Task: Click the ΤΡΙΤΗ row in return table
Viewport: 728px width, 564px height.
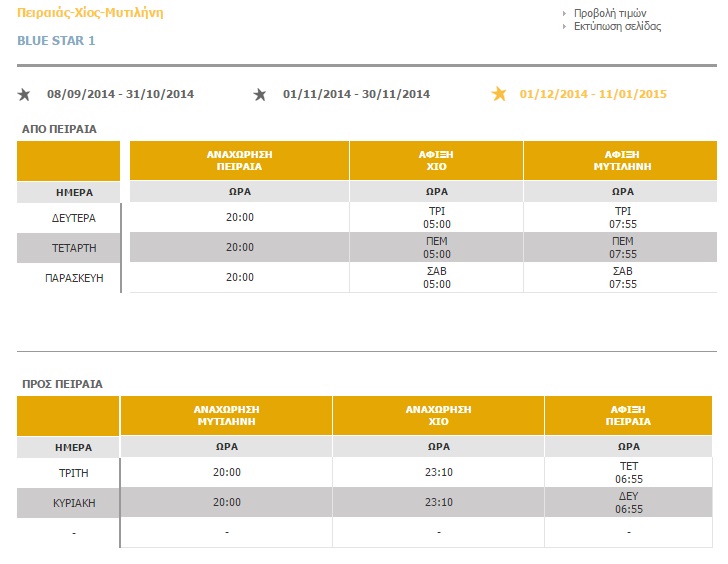Action: (68, 472)
